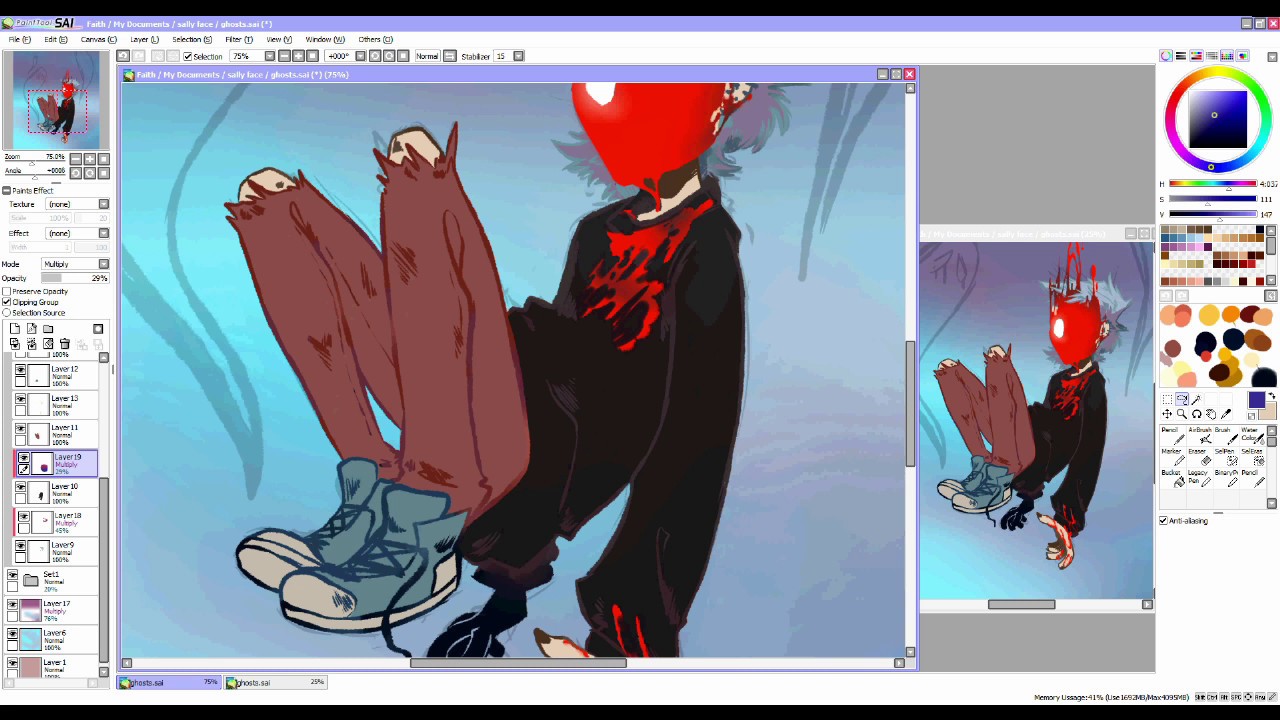Delete the selected layer with trash icon

(65, 344)
